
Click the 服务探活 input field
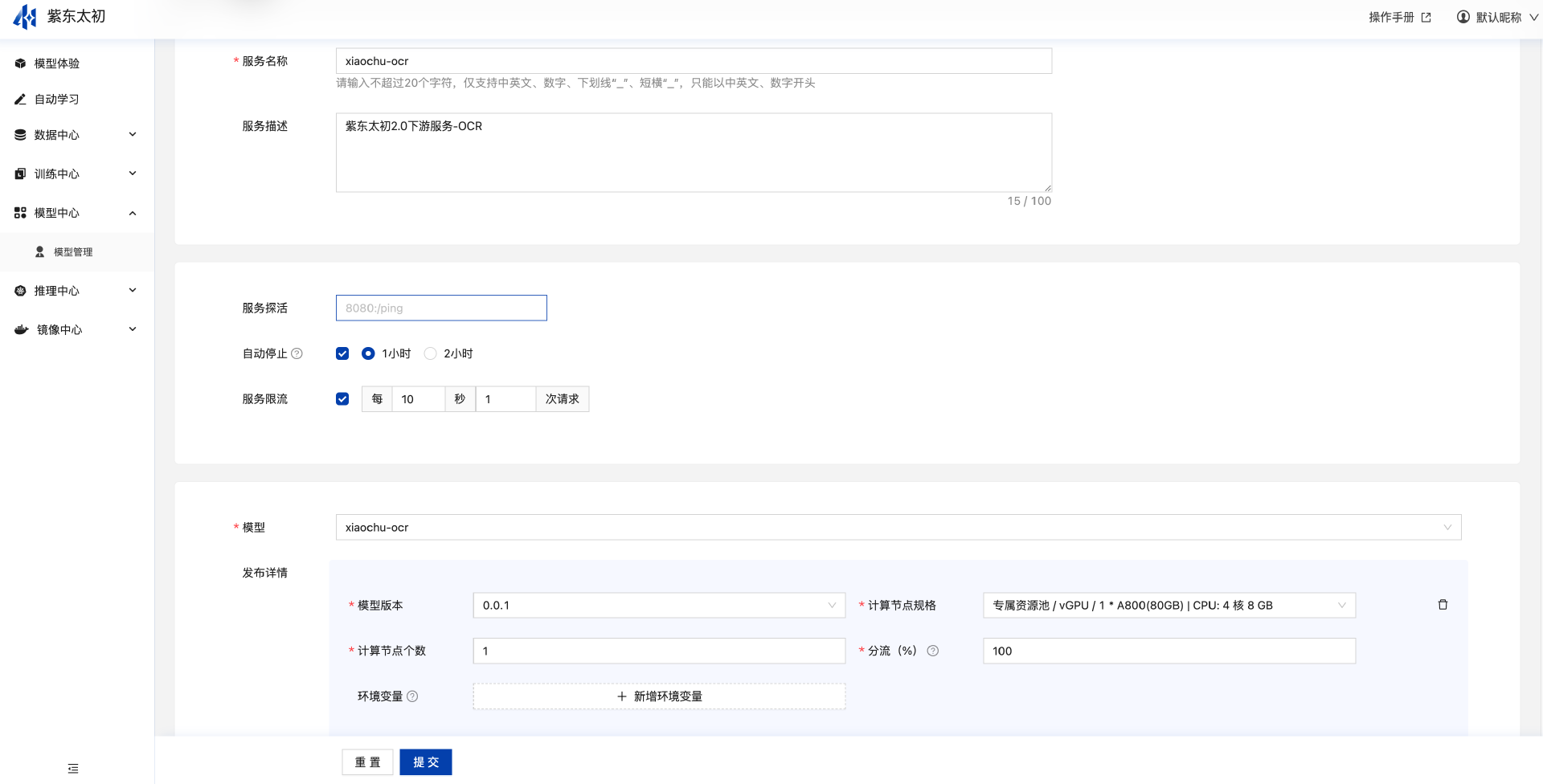(441, 308)
